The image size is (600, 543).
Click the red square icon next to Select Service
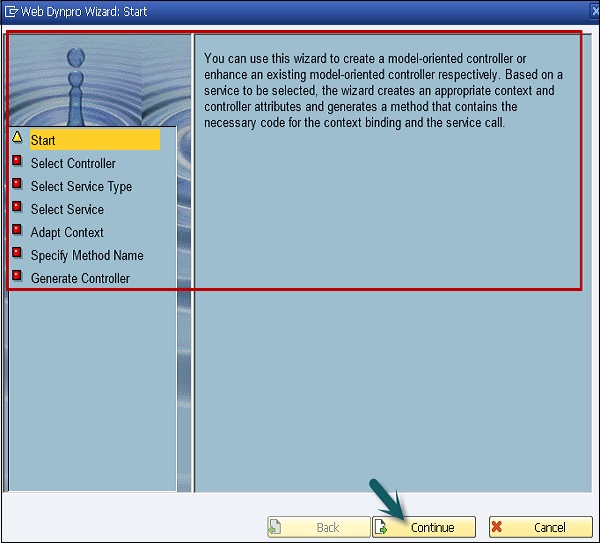click(x=17, y=207)
